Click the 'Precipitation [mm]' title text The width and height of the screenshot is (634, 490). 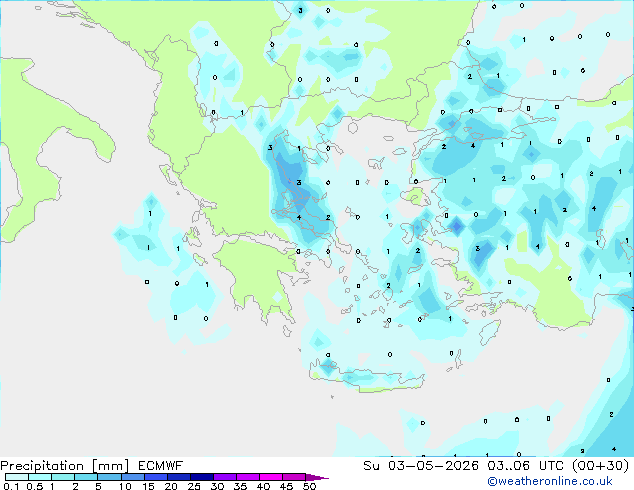point(65,466)
